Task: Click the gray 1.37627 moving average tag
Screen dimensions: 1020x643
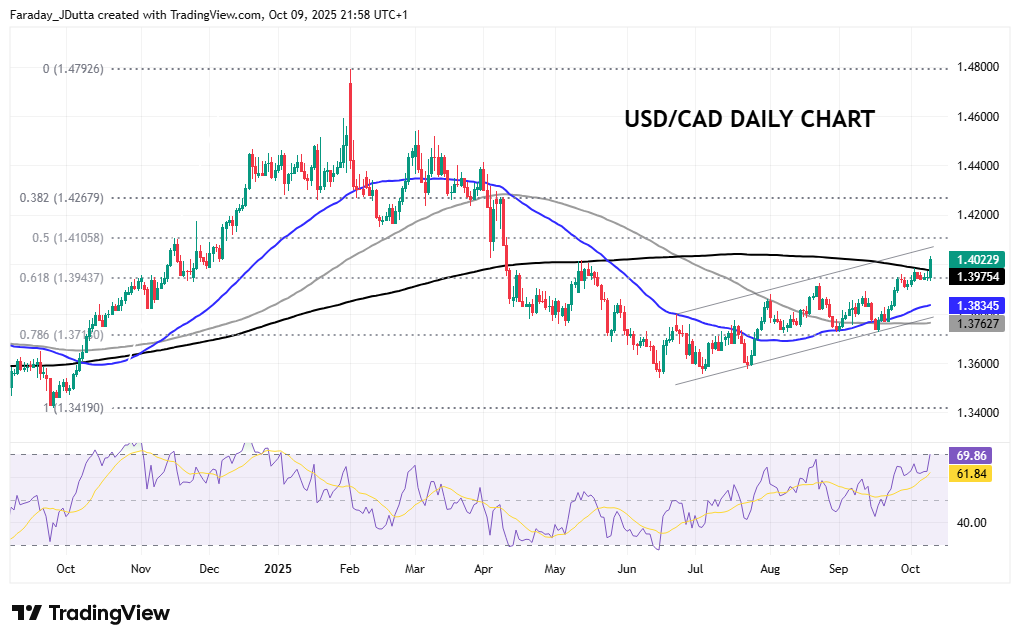Action: pos(976,323)
